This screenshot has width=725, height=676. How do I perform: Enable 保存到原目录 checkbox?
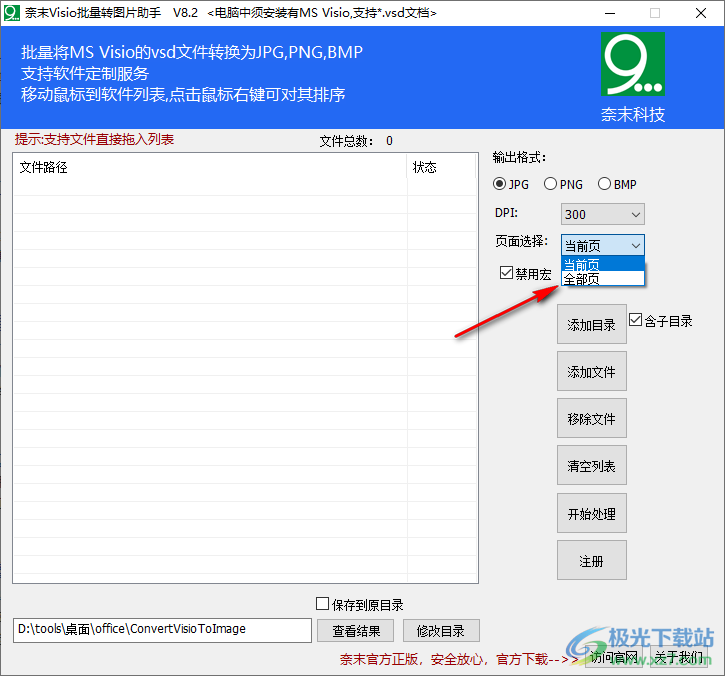(359, 604)
